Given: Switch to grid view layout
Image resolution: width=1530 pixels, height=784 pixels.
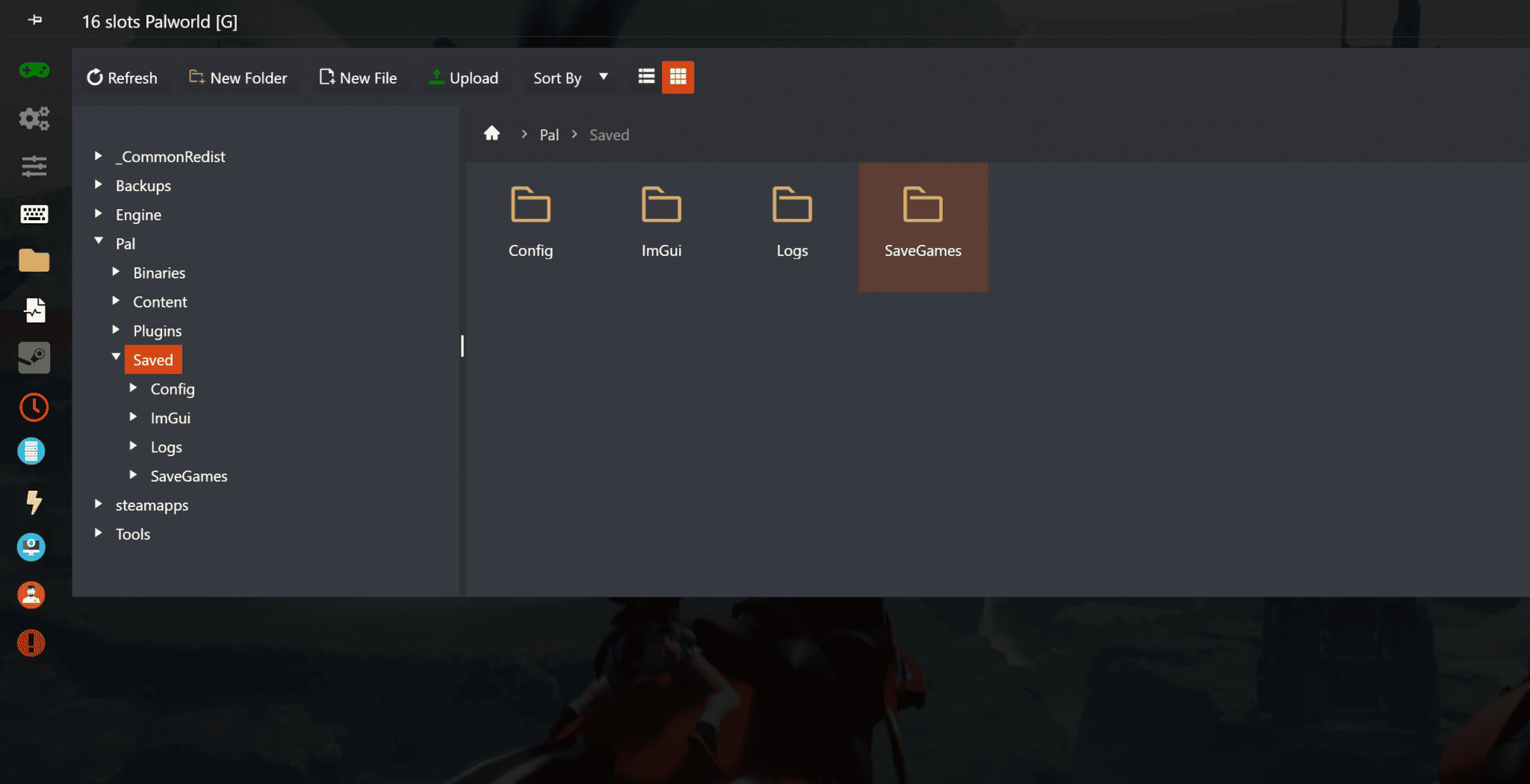Looking at the screenshot, I should pos(678,76).
